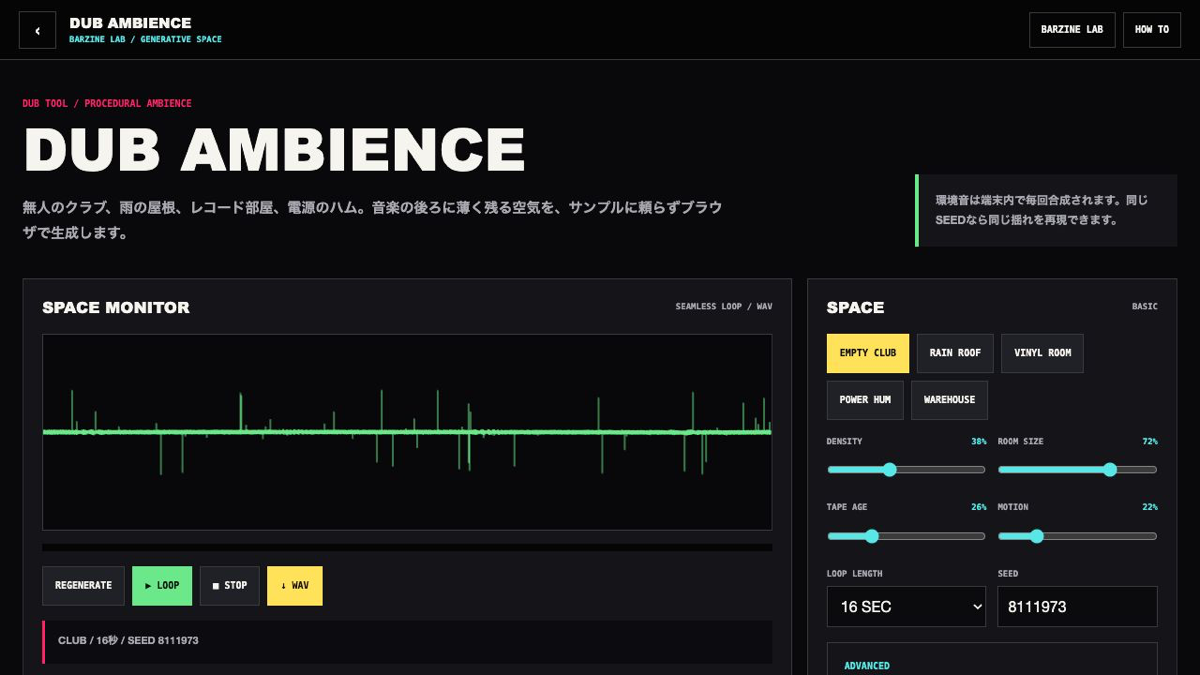Expand the ADVANCED section
1200x675 pixels.
(x=867, y=666)
